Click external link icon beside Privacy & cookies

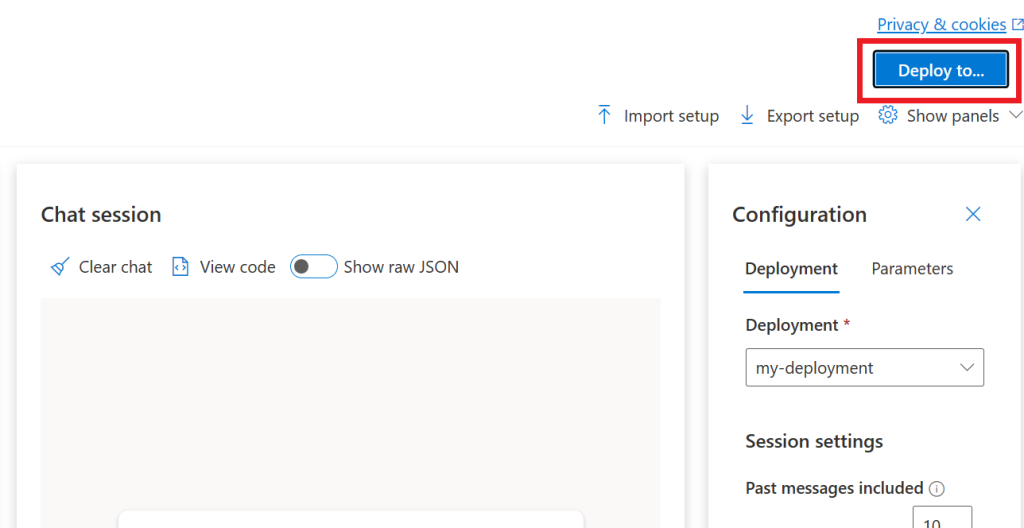point(1017,25)
